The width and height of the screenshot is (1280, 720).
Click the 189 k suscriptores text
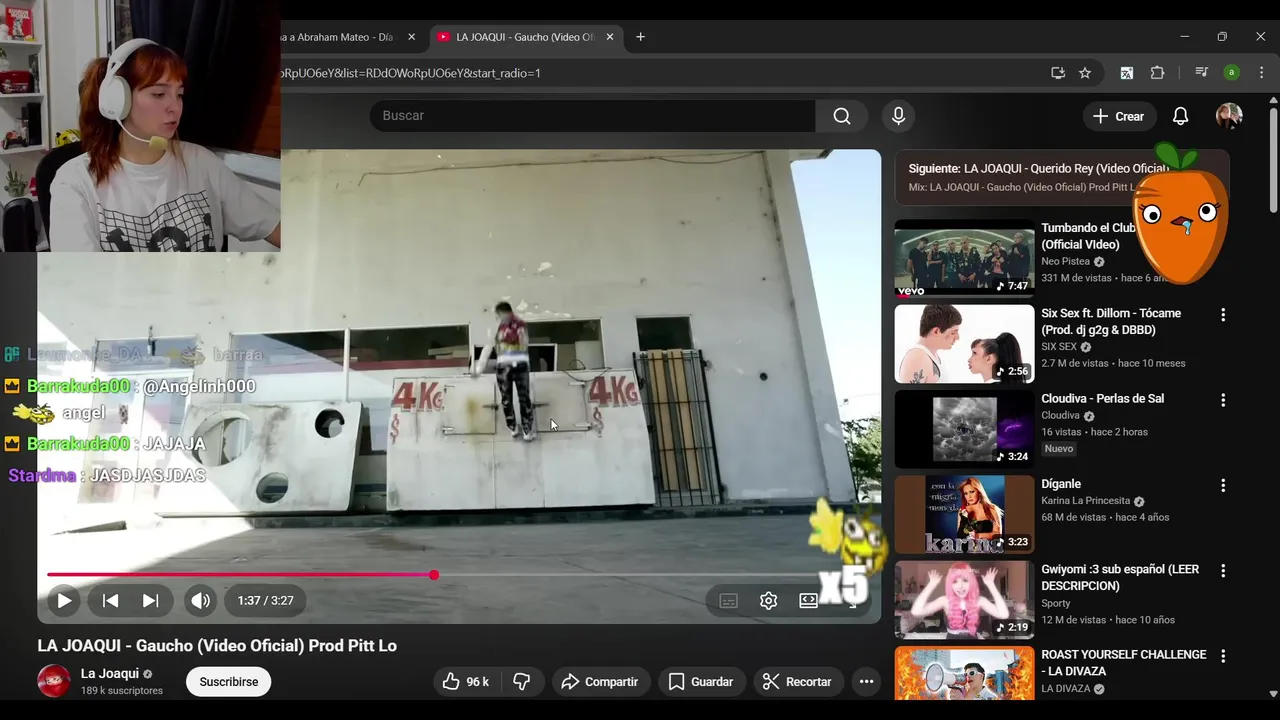pyautogui.click(x=122, y=691)
